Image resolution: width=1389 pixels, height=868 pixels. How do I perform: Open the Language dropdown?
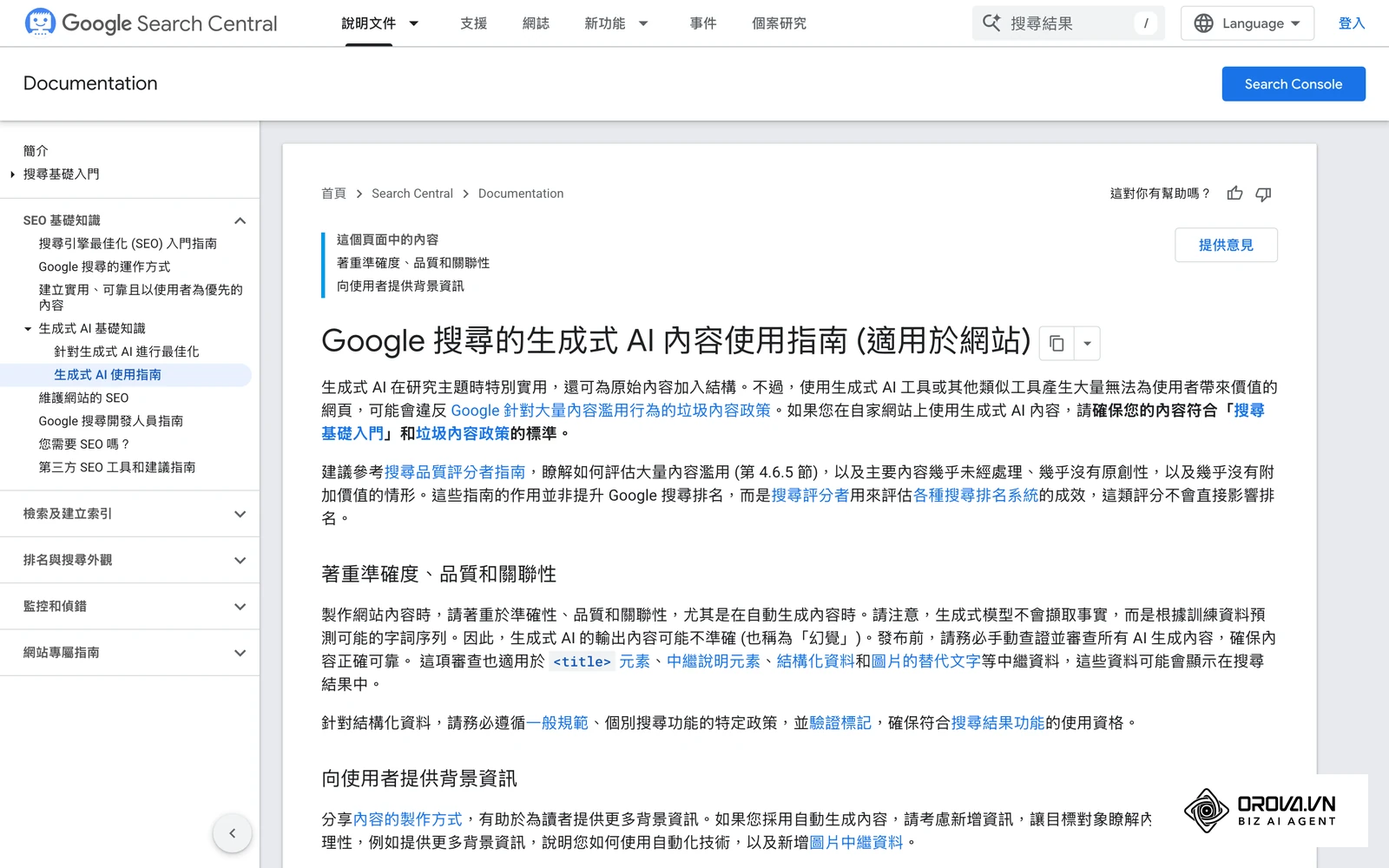click(x=1247, y=23)
